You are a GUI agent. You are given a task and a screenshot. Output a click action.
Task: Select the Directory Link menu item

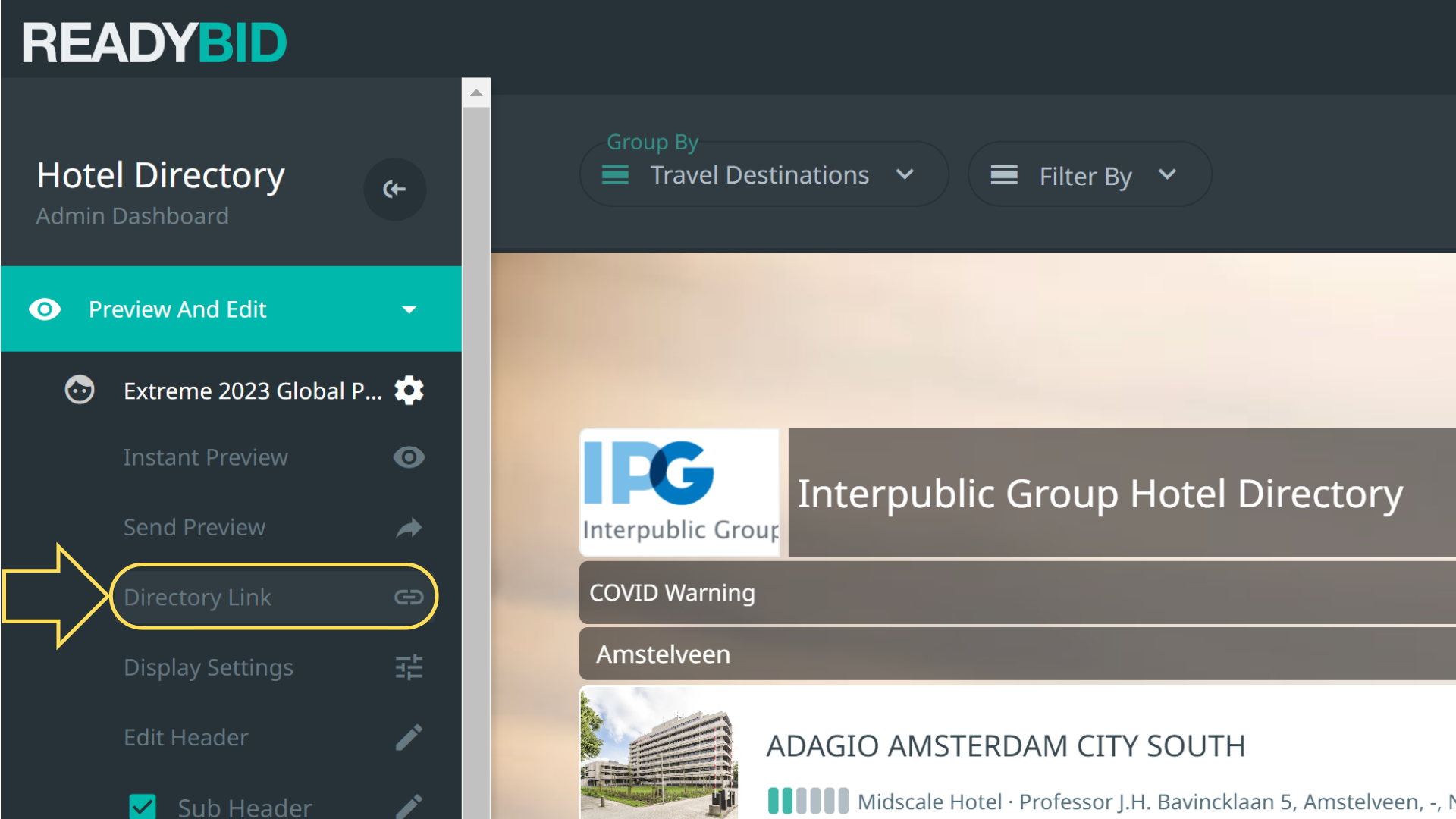point(197,598)
